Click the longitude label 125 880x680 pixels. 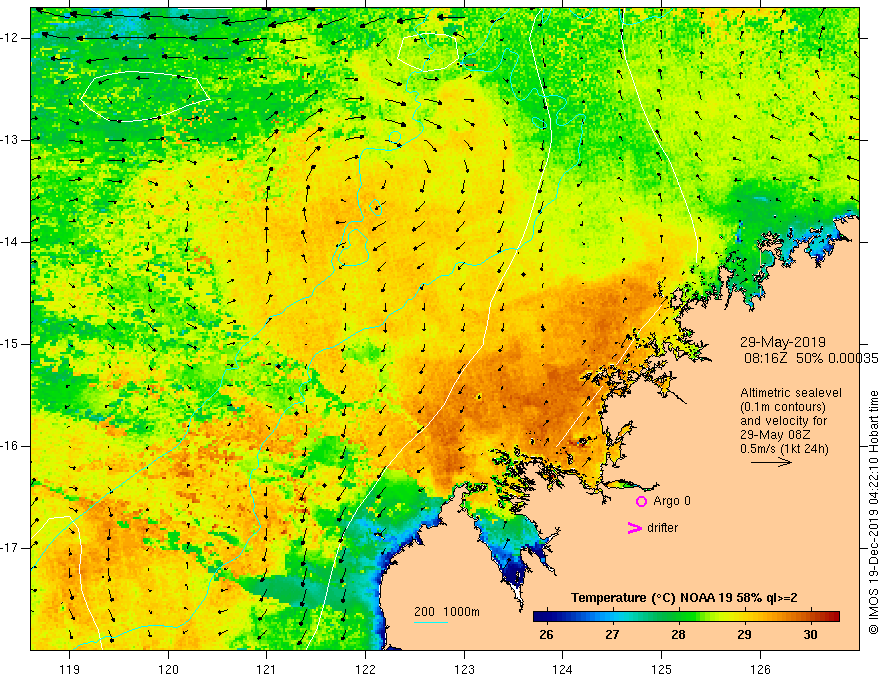662,669
